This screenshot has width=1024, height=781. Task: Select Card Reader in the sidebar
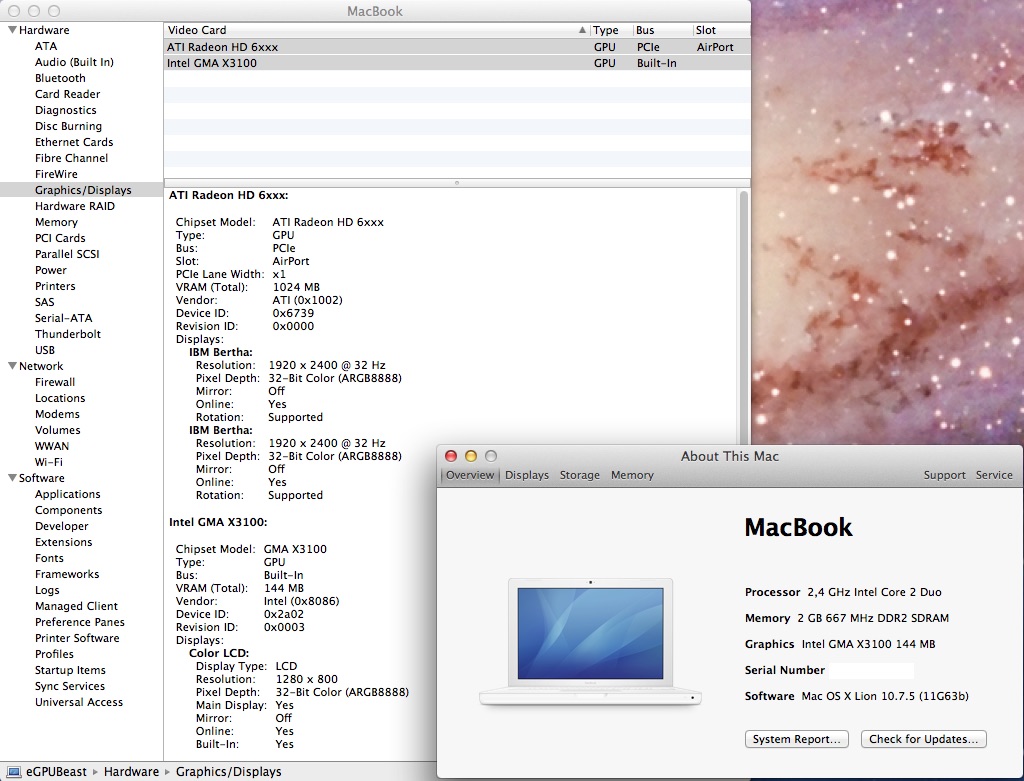coord(67,94)
